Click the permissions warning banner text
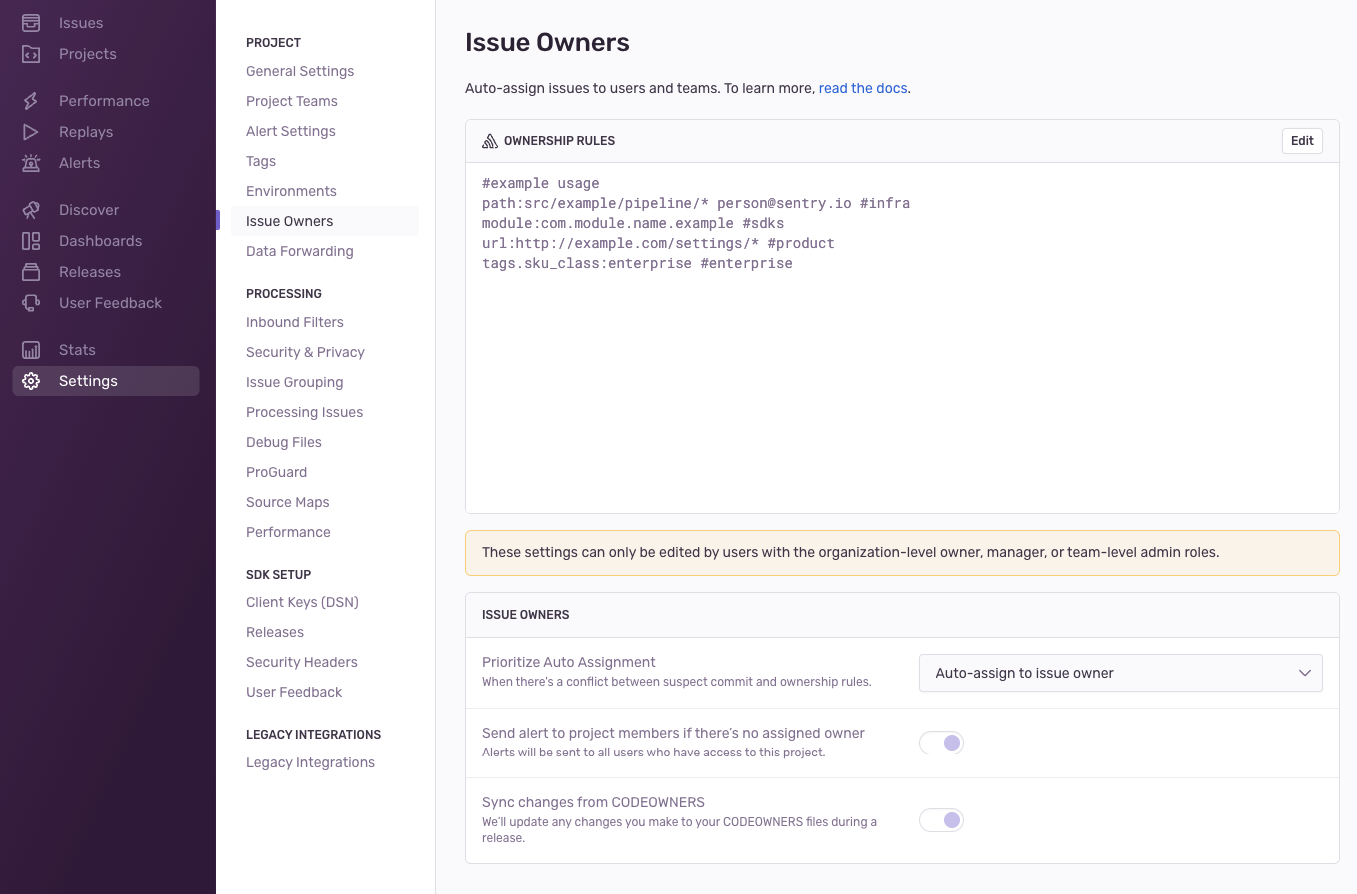1357x894 pixels. click(x=850, y=552)
